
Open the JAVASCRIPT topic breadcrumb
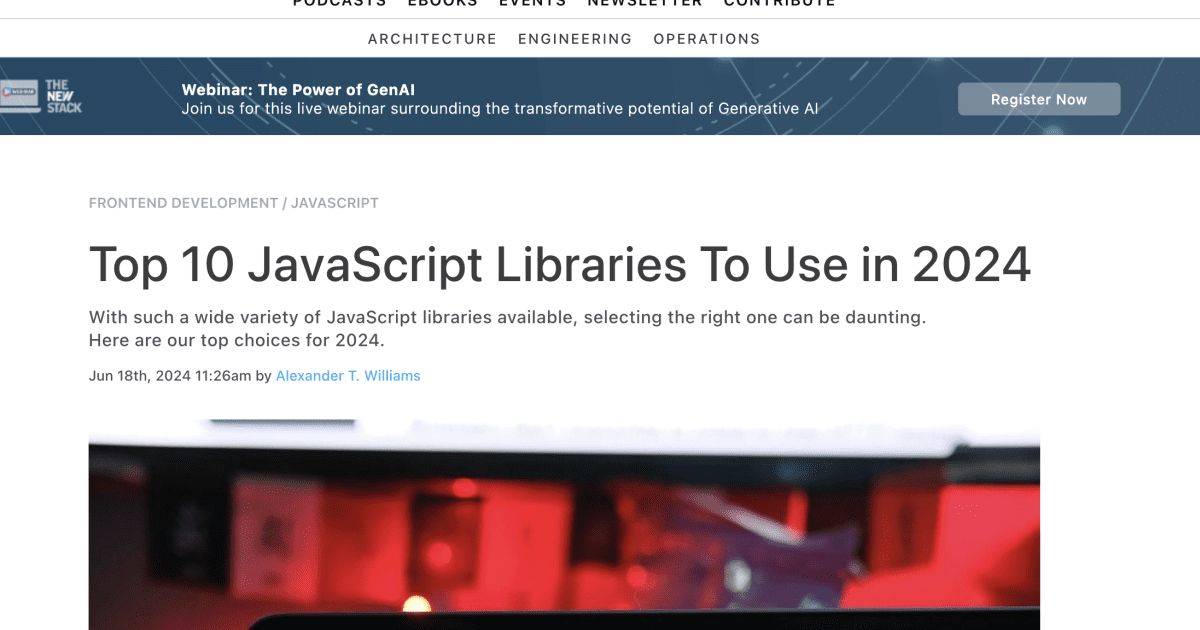334,203
